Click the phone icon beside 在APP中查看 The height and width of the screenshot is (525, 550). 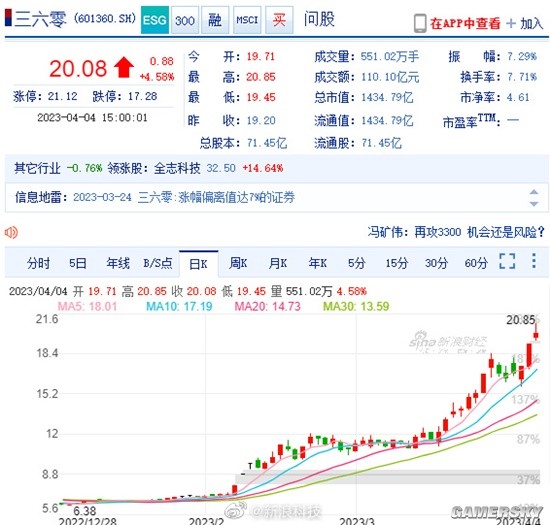tap(420, 23)
